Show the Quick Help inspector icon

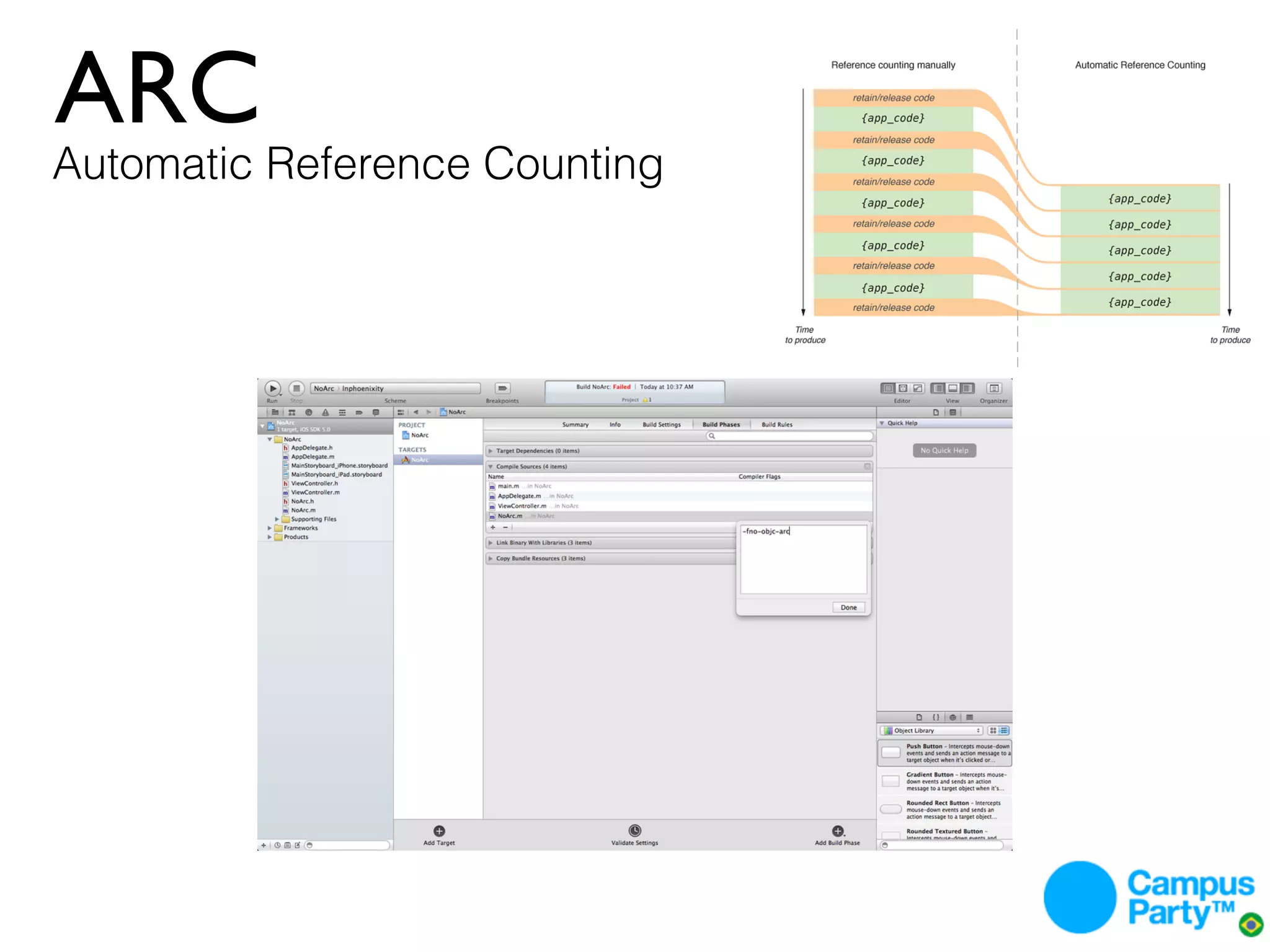[952, 412]
